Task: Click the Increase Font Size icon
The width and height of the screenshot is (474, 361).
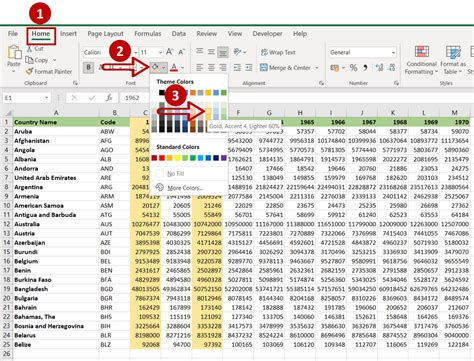Action: 170,52
